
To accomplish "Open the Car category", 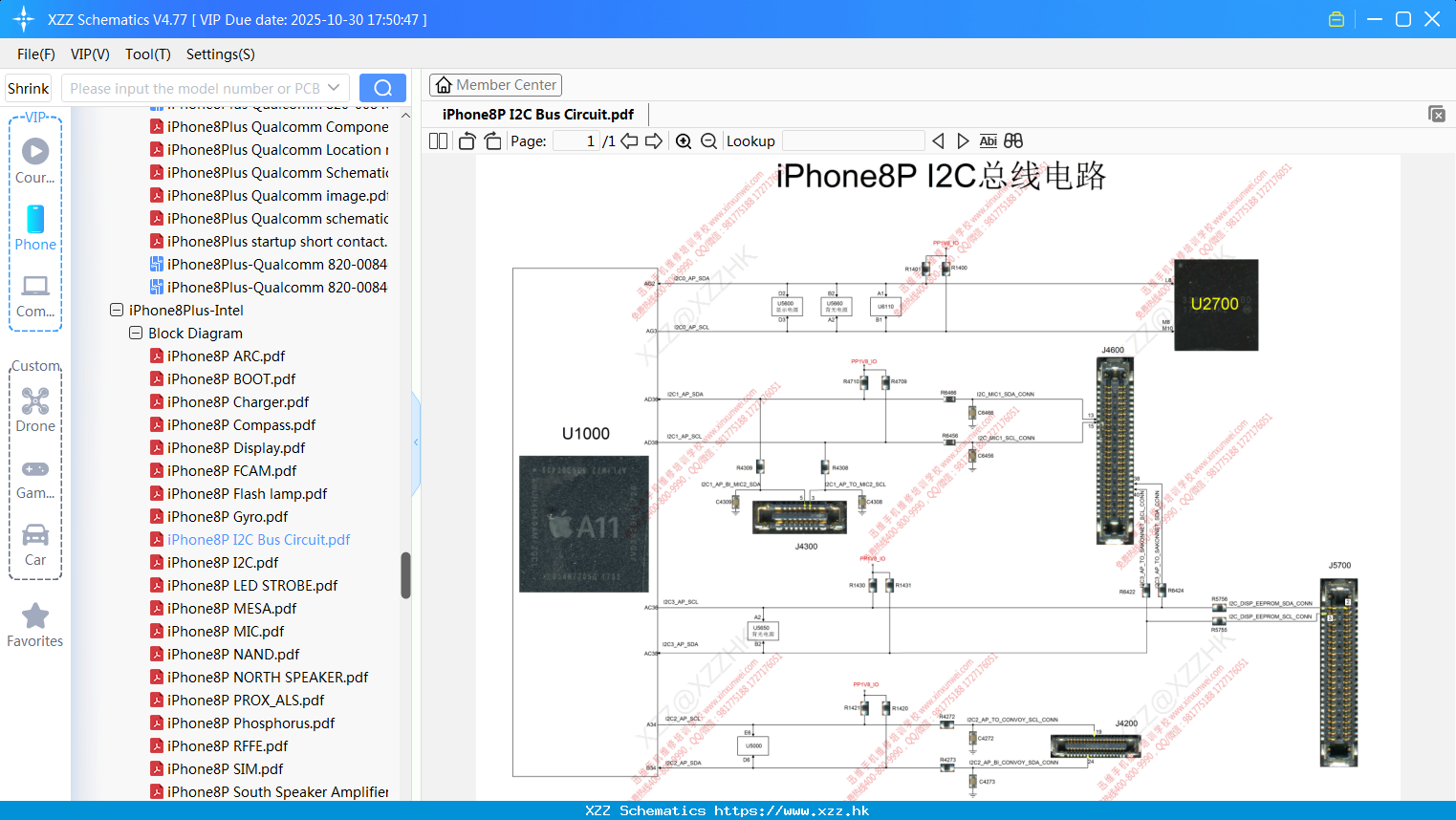I will (x=35, y=534).
